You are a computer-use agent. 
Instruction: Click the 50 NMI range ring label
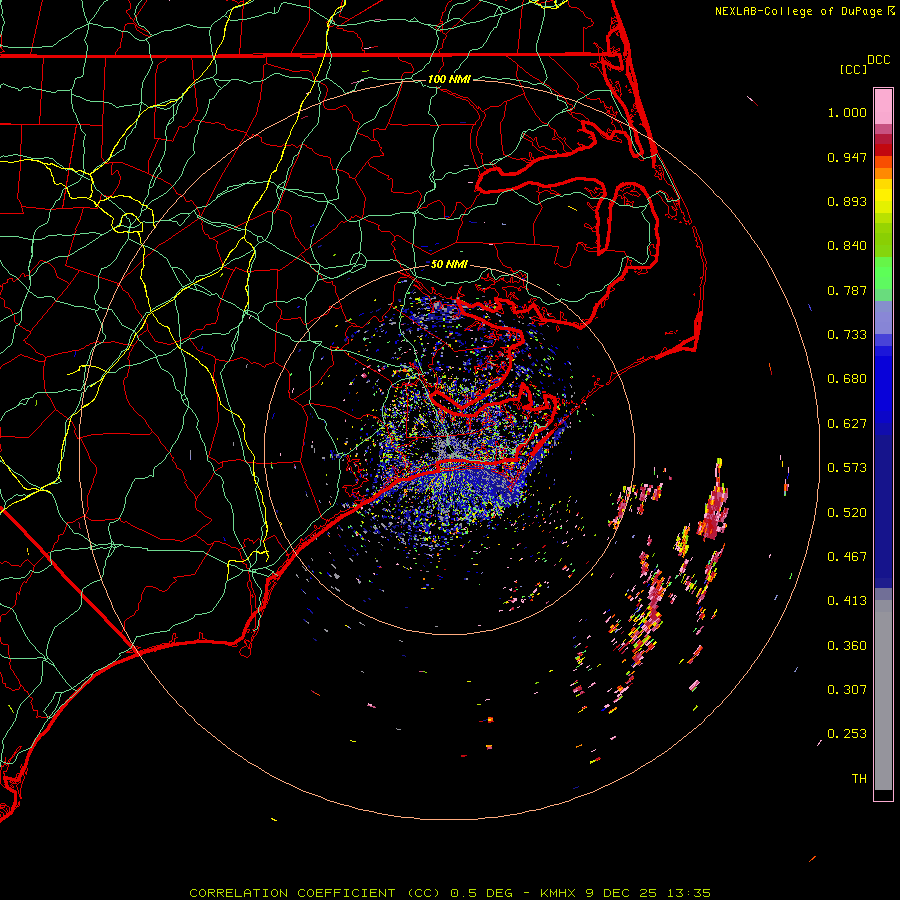(x=449, y=264)
